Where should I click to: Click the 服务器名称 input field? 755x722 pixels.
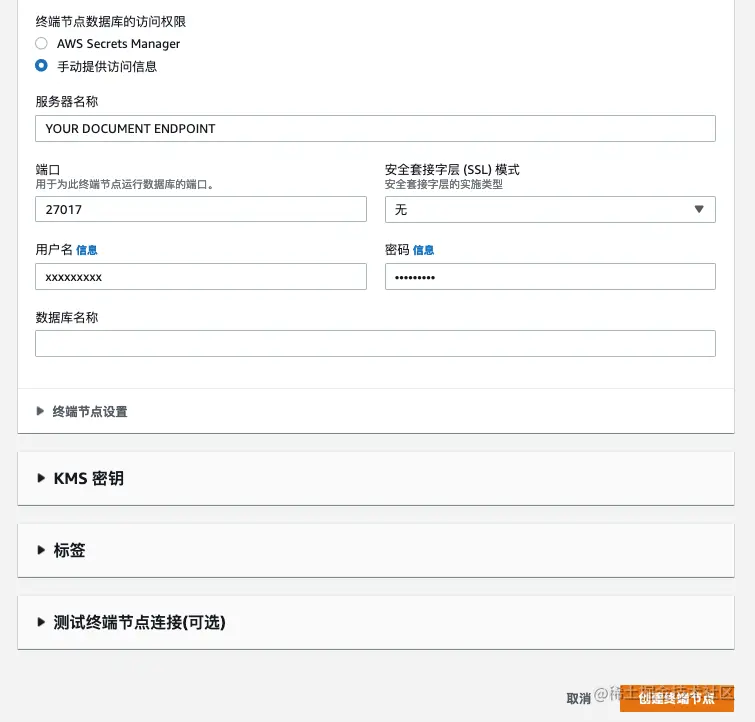[x=375, y=128]
